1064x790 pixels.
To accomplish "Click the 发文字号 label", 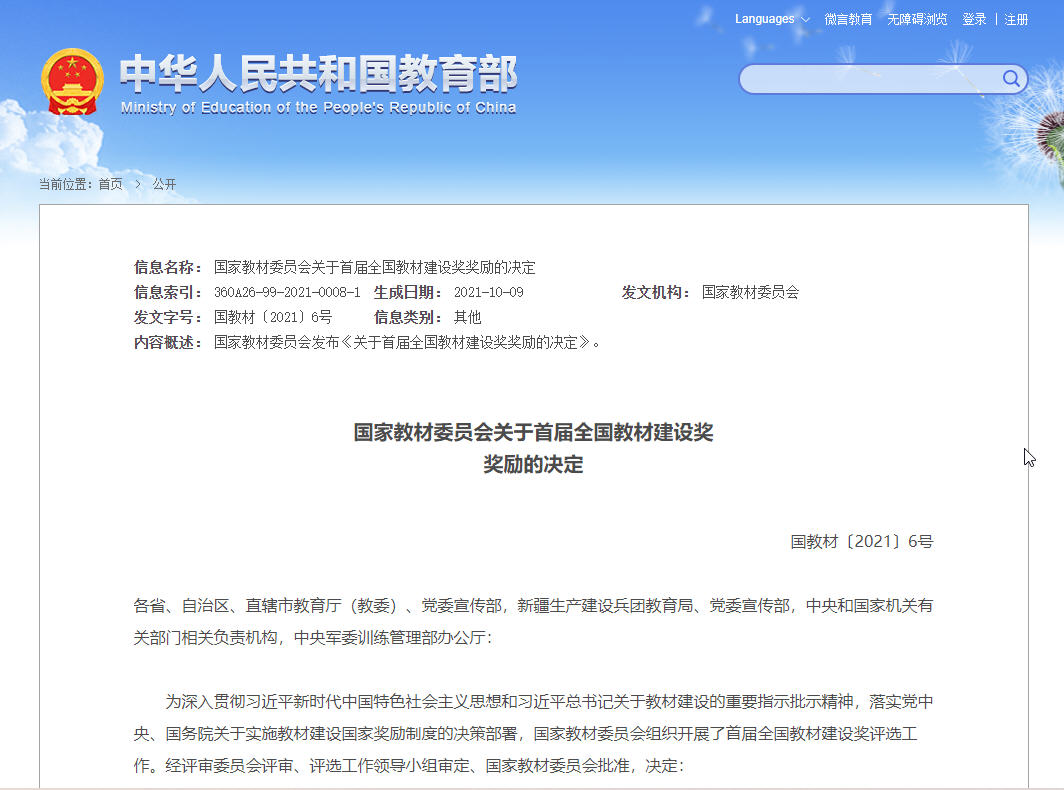I will pyautogui.click(x=168, y=317).
